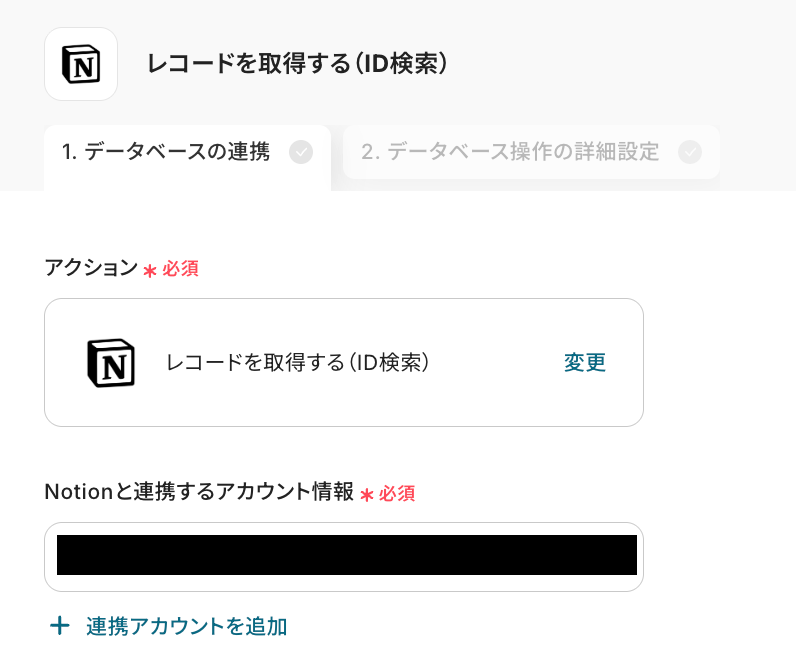Click checkmark icon on データベースの連携 tab
The height and width of the screenshot is (652, 796).
(300, 152)
